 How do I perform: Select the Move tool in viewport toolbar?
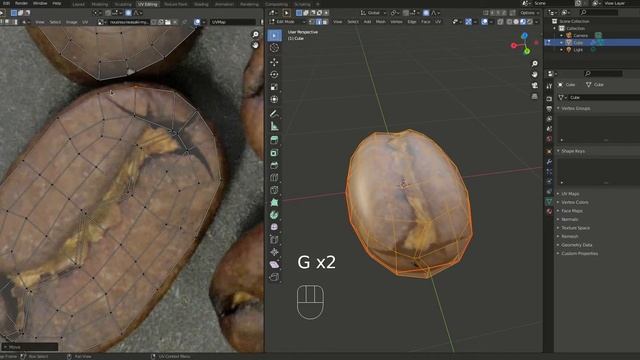274,62
